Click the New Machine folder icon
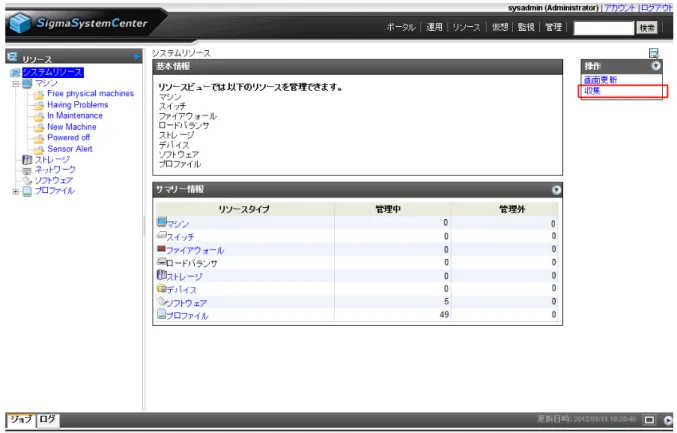The height and width of the screenshot is (433, 677). 39,127
